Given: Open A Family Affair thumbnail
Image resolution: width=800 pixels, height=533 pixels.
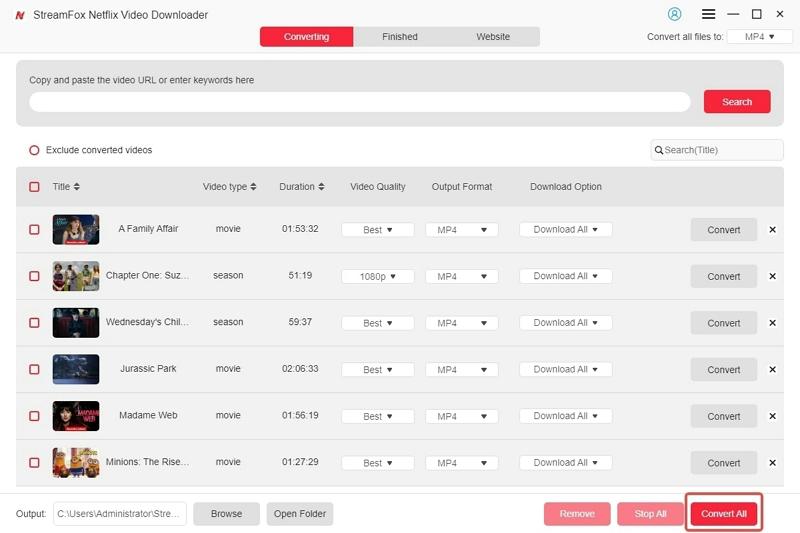Looking at the screenshot, I should point(76,230).
